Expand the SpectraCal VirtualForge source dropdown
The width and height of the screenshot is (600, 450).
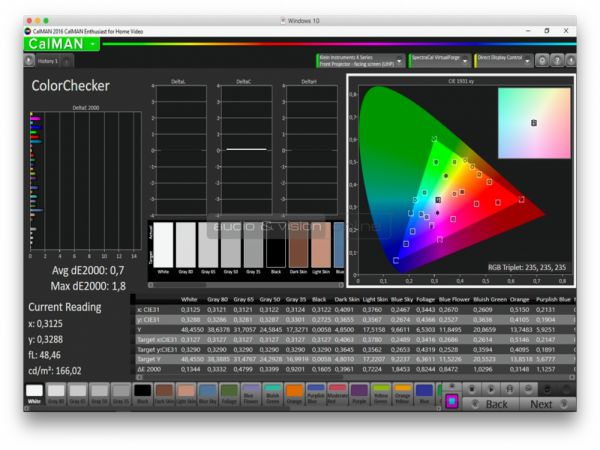pyautogui.click(x=465, y=60)
